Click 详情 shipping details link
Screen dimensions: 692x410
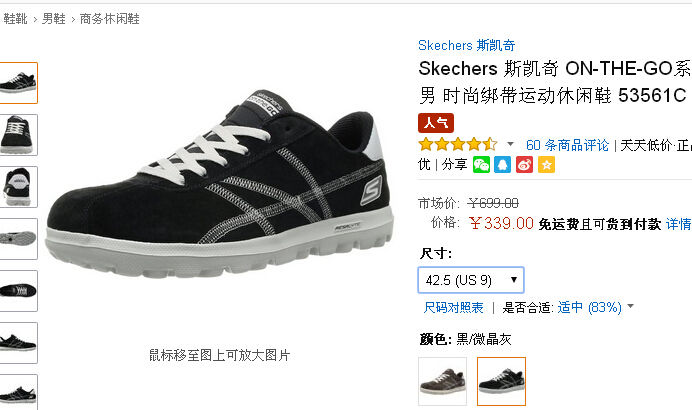tap(679, 224)
